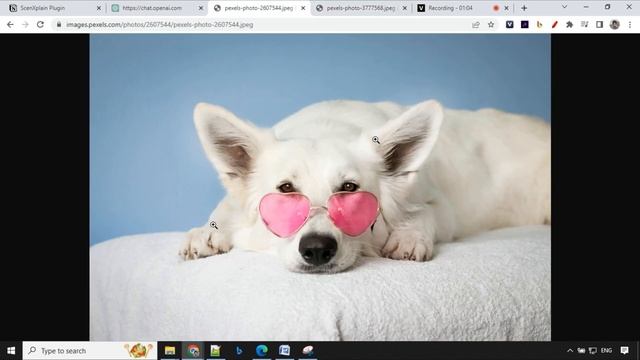
Task: Go back to the previous page
Action: pyautogui.click(x=10, y=25)
